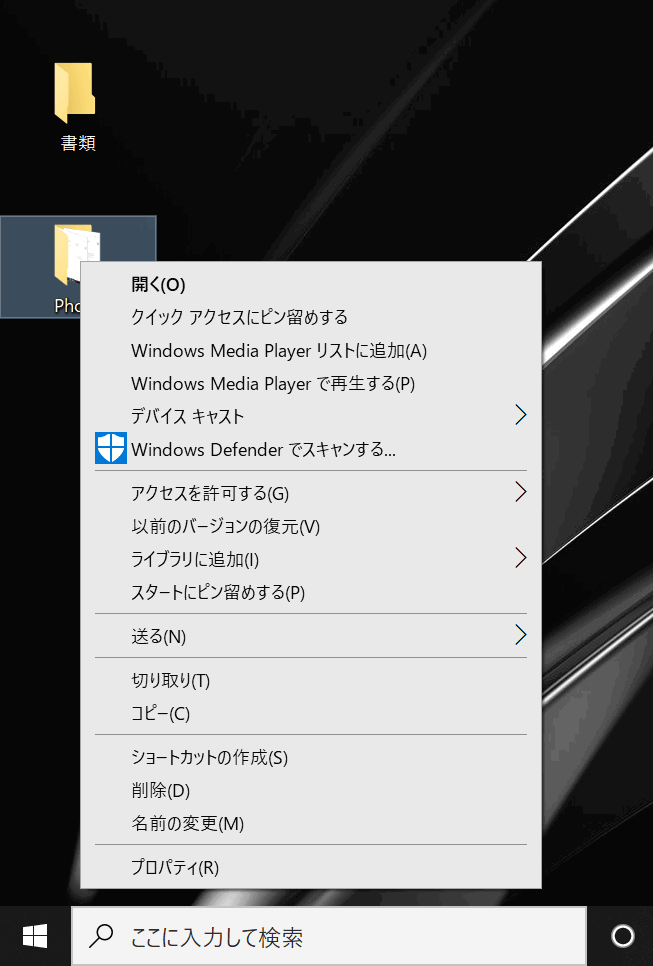This screenshot has height=966, width=653.
Task: Choose 開く(O) from context menu
Action: [311, 284]
